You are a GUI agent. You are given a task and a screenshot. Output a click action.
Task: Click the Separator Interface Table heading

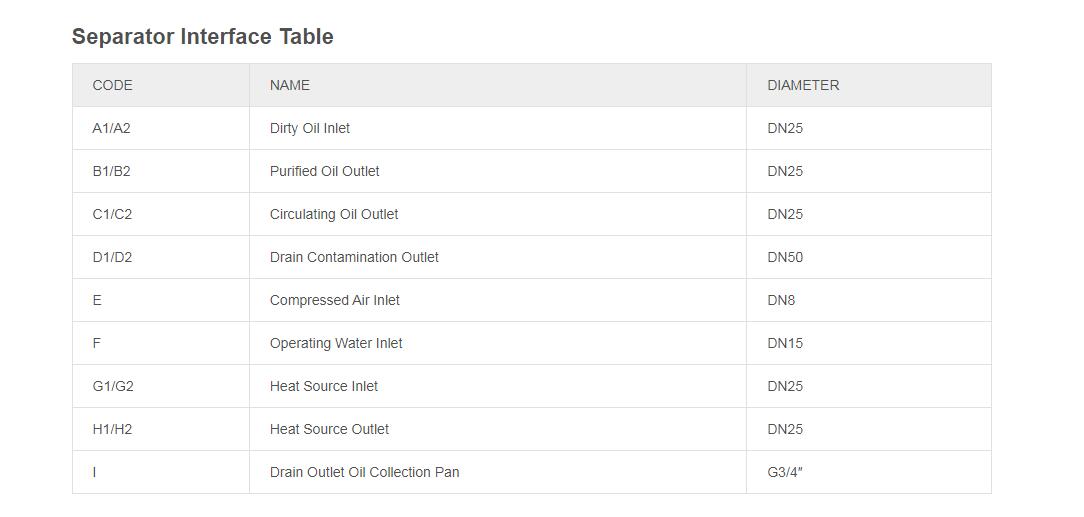(x=202, y=37)
